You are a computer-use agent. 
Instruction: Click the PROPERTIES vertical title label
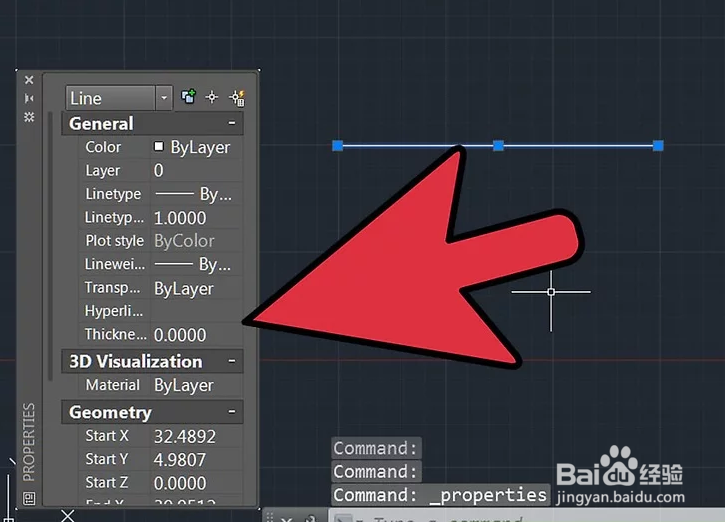coord(29,442)
